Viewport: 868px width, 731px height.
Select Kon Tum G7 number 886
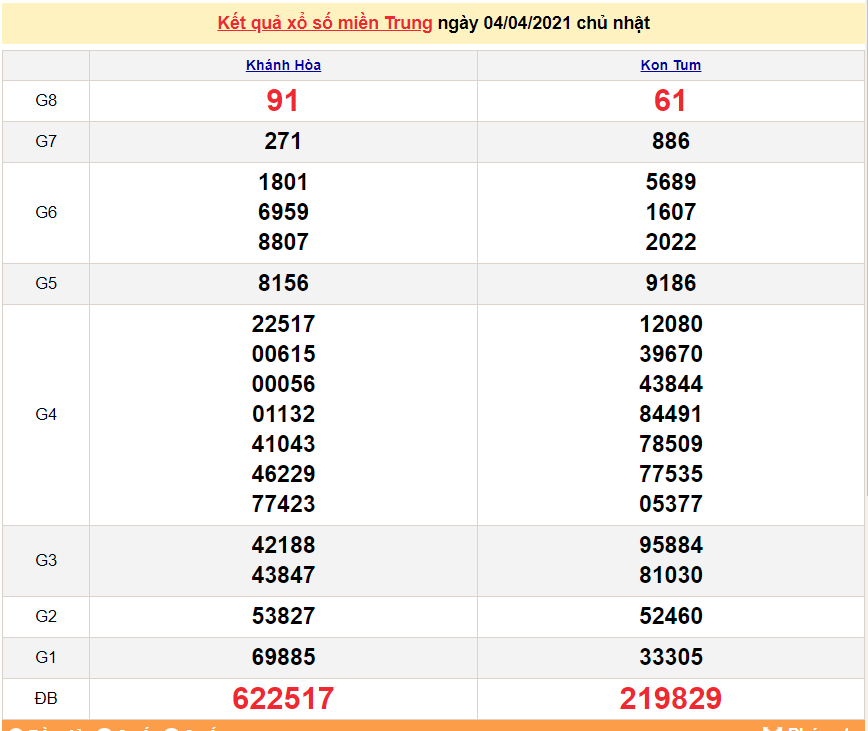point(670,142)
